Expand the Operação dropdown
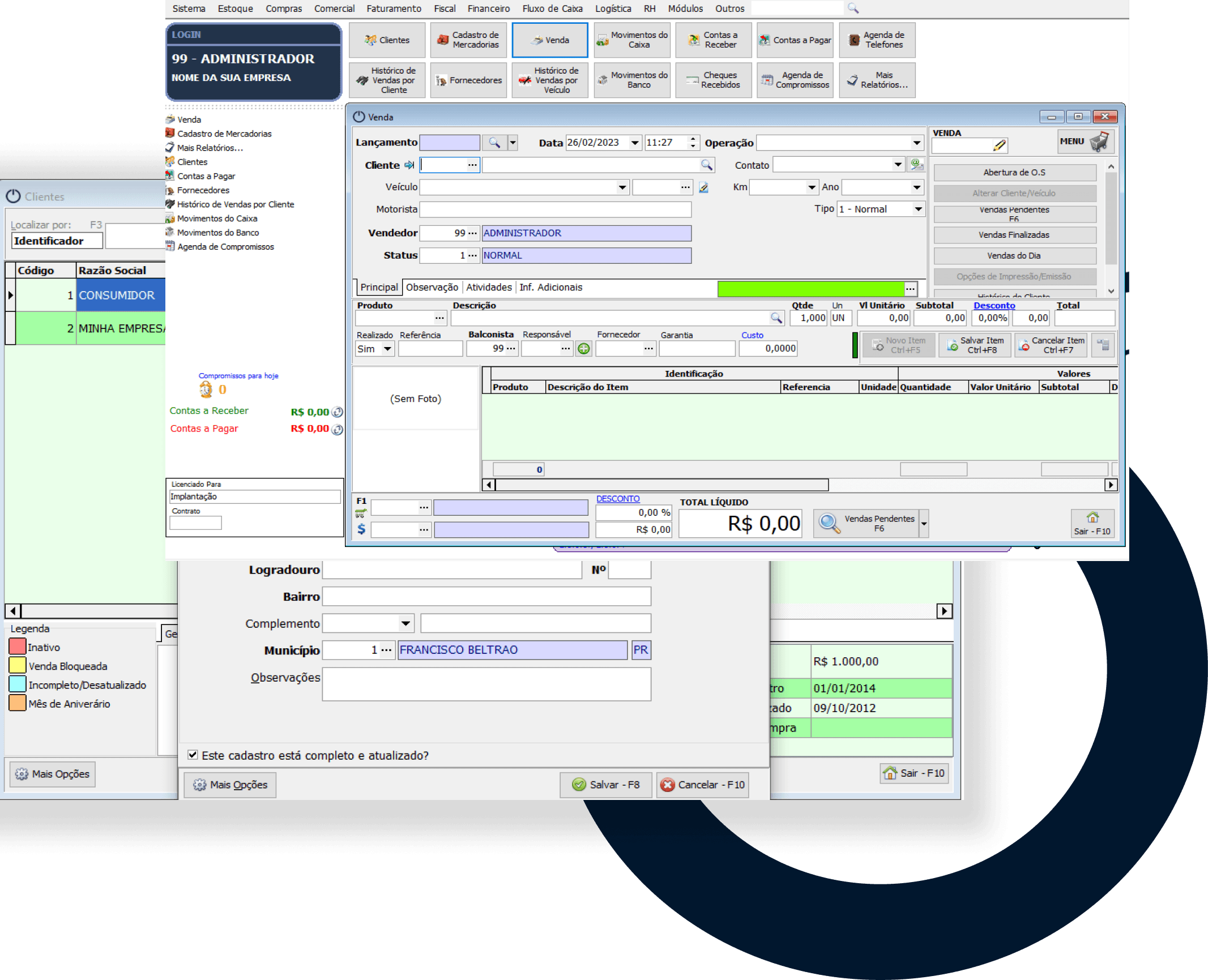The width and height of the screenshot is (1208, 980). [x=916, y=143]
